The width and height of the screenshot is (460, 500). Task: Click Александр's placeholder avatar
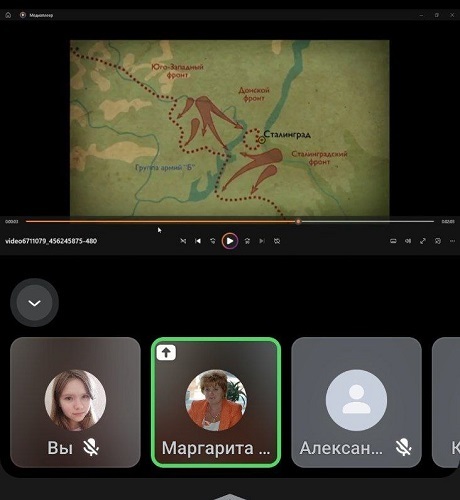356,400
